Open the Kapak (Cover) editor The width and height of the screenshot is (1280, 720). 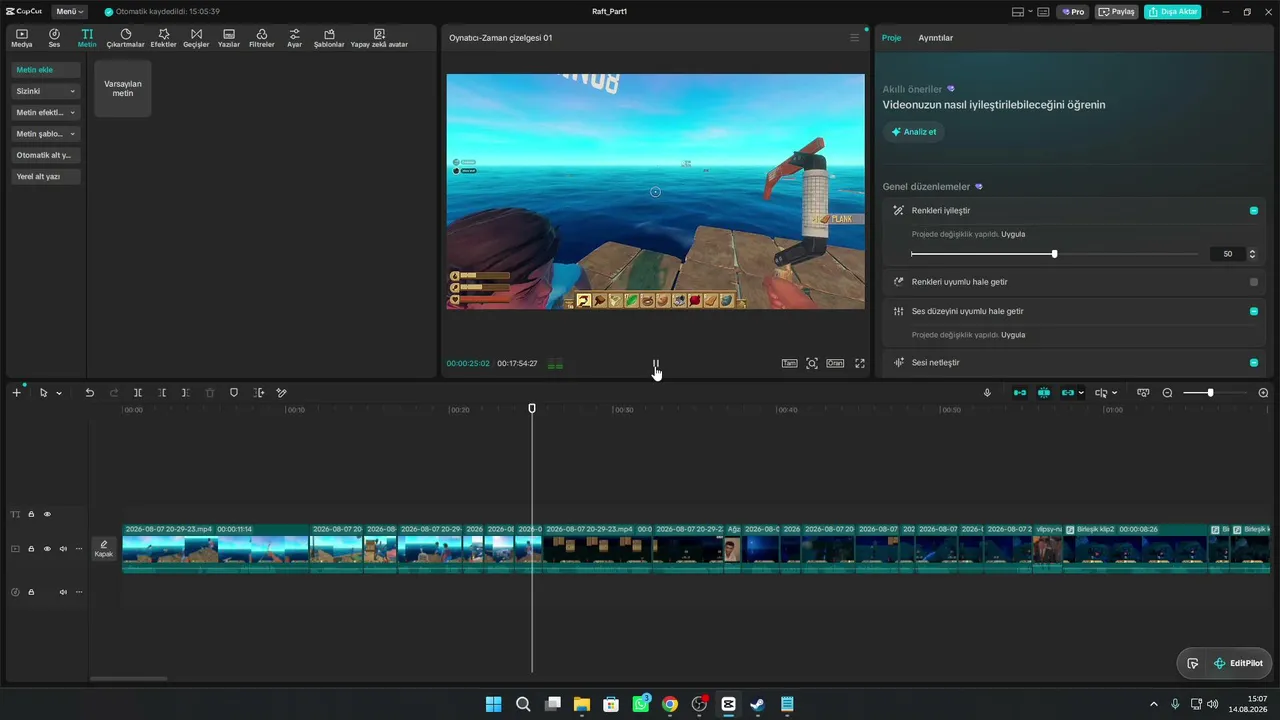pyautogui.click(x=104, y=549)
